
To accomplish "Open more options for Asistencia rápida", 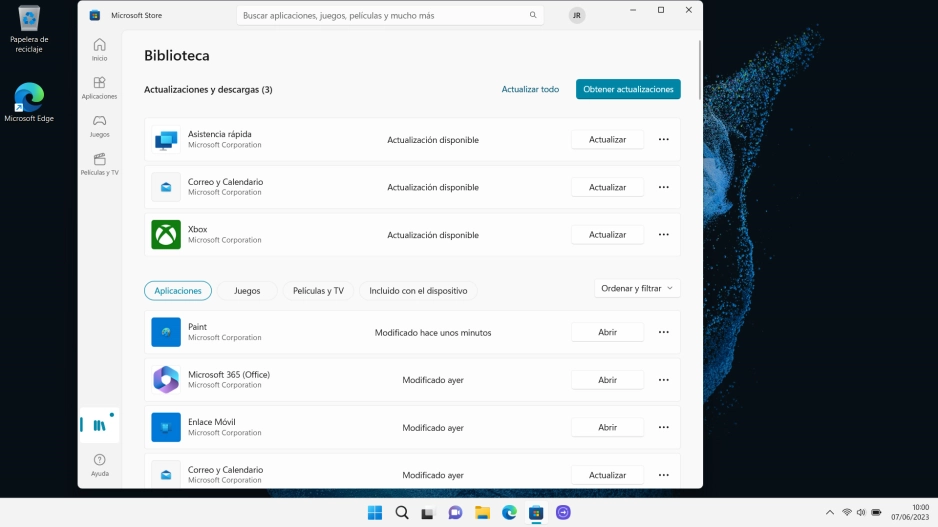I will tap(663, 139).
